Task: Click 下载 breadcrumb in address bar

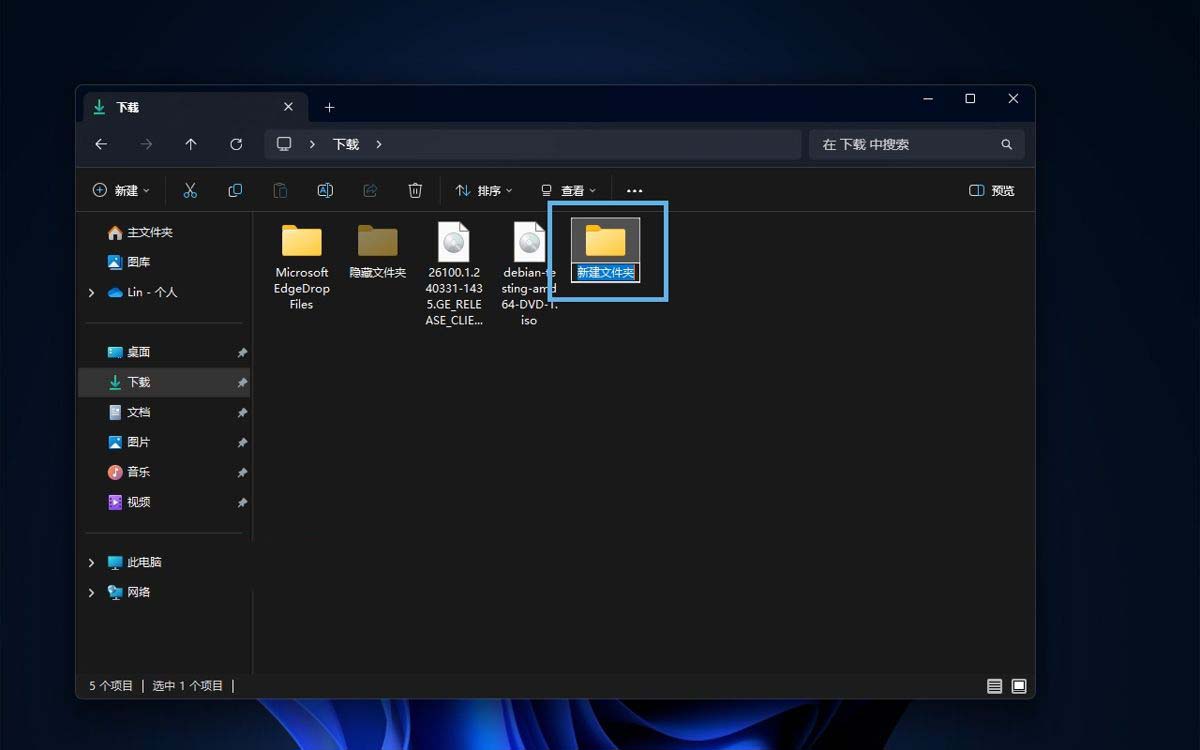Action: coord(346,144)
